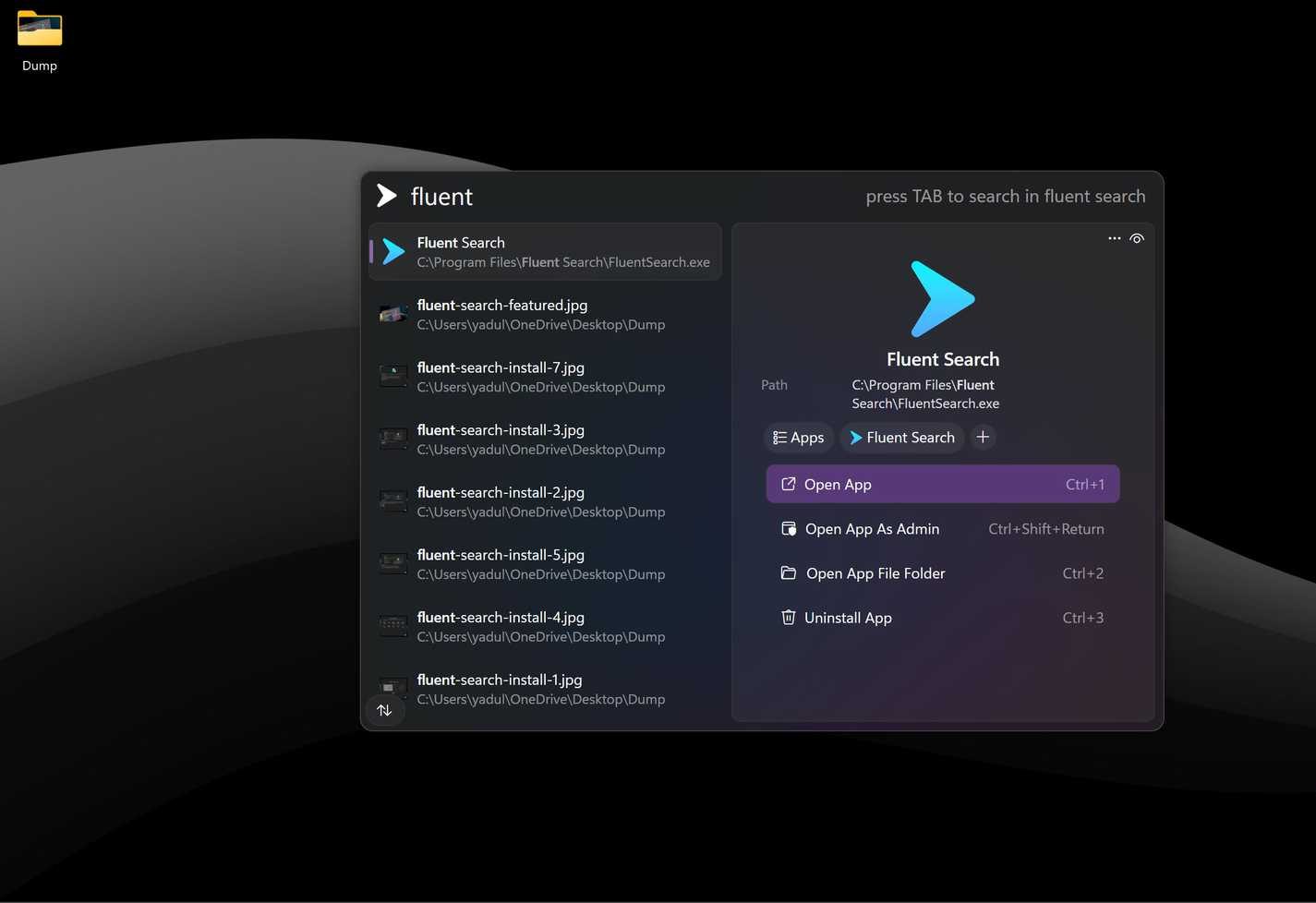Viewport: 1316px width, 903px height.
Task: Select the Uninstall App trash icon
Action: 789,617
